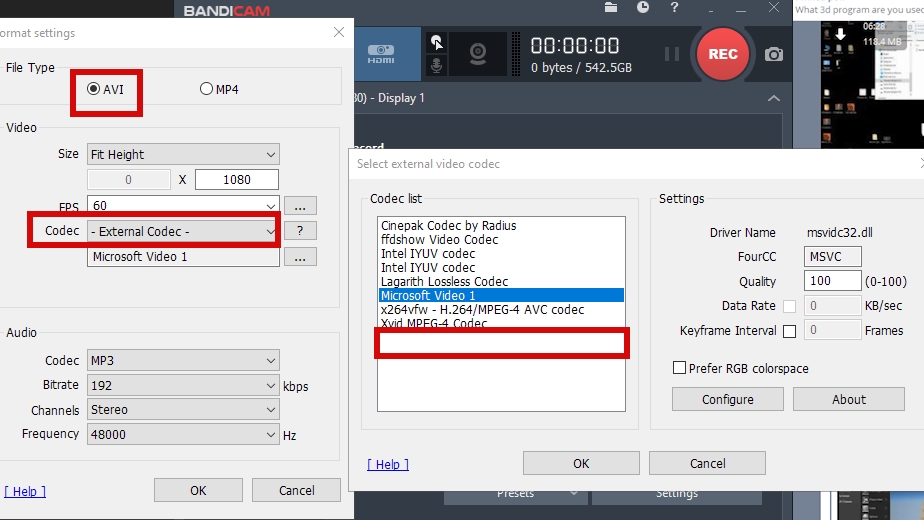Select the AVI file type radio button
The width and height of the screenshot is (924, 520).
coord(94,89)
